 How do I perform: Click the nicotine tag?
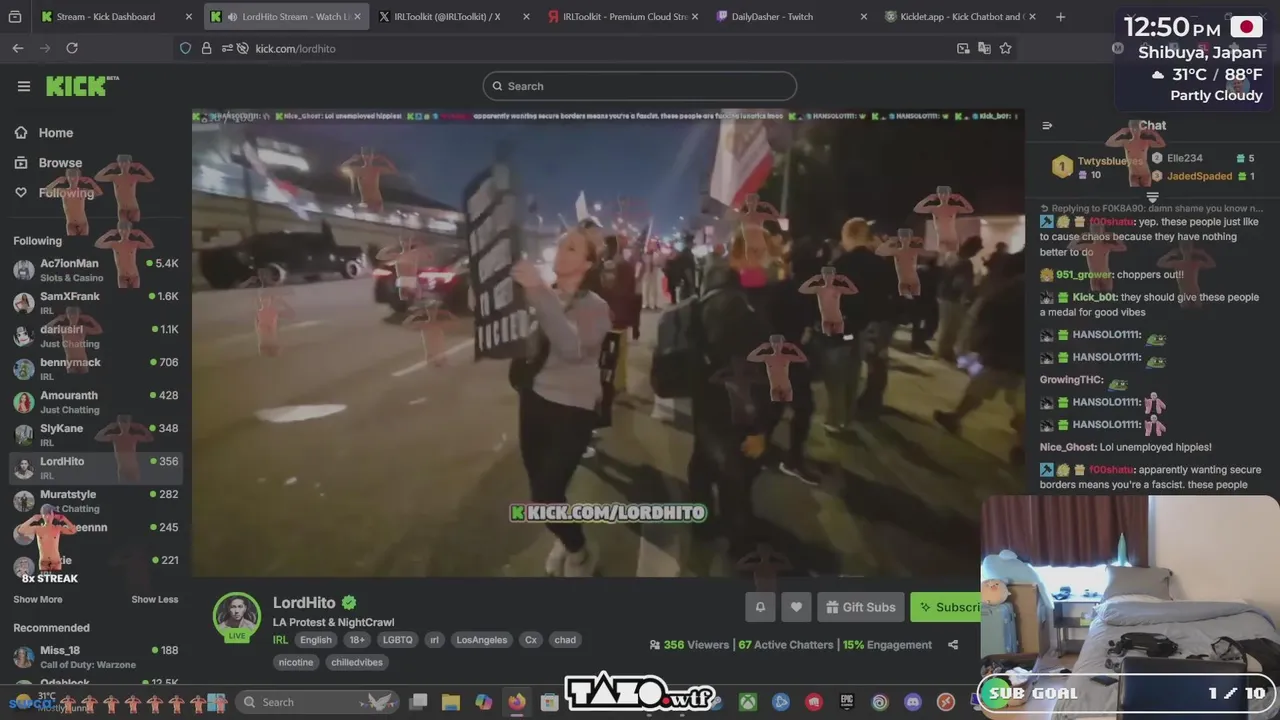[296, 662]
